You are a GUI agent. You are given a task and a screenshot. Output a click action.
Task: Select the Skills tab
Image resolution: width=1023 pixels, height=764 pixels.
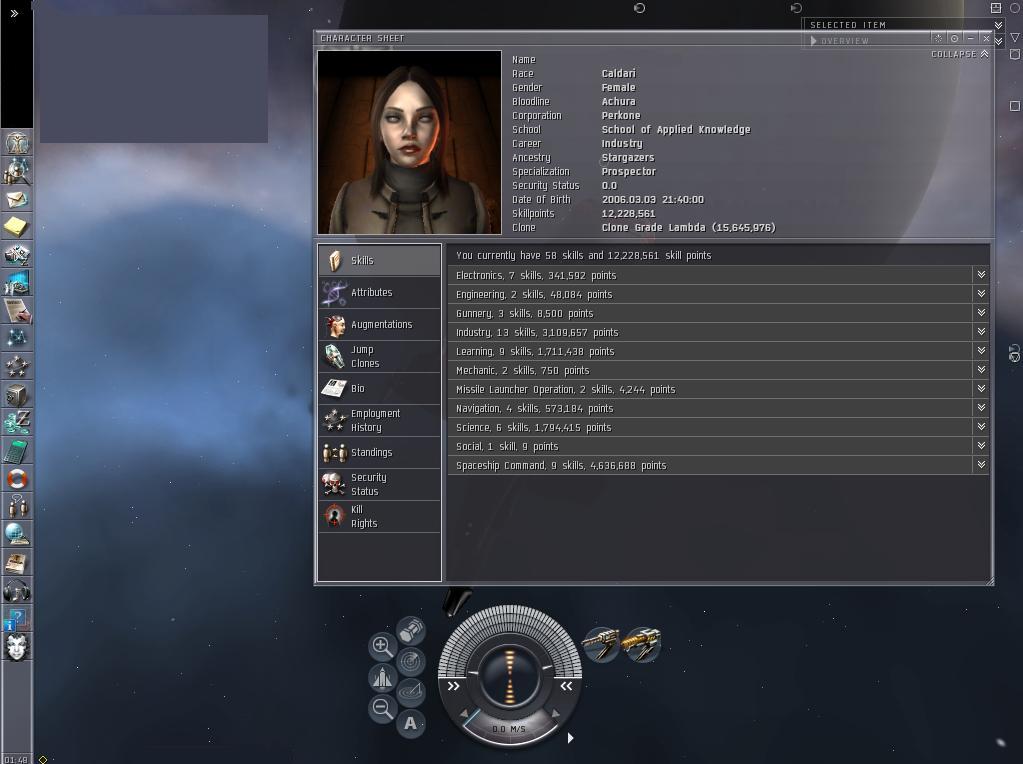(x=379, y=260)
